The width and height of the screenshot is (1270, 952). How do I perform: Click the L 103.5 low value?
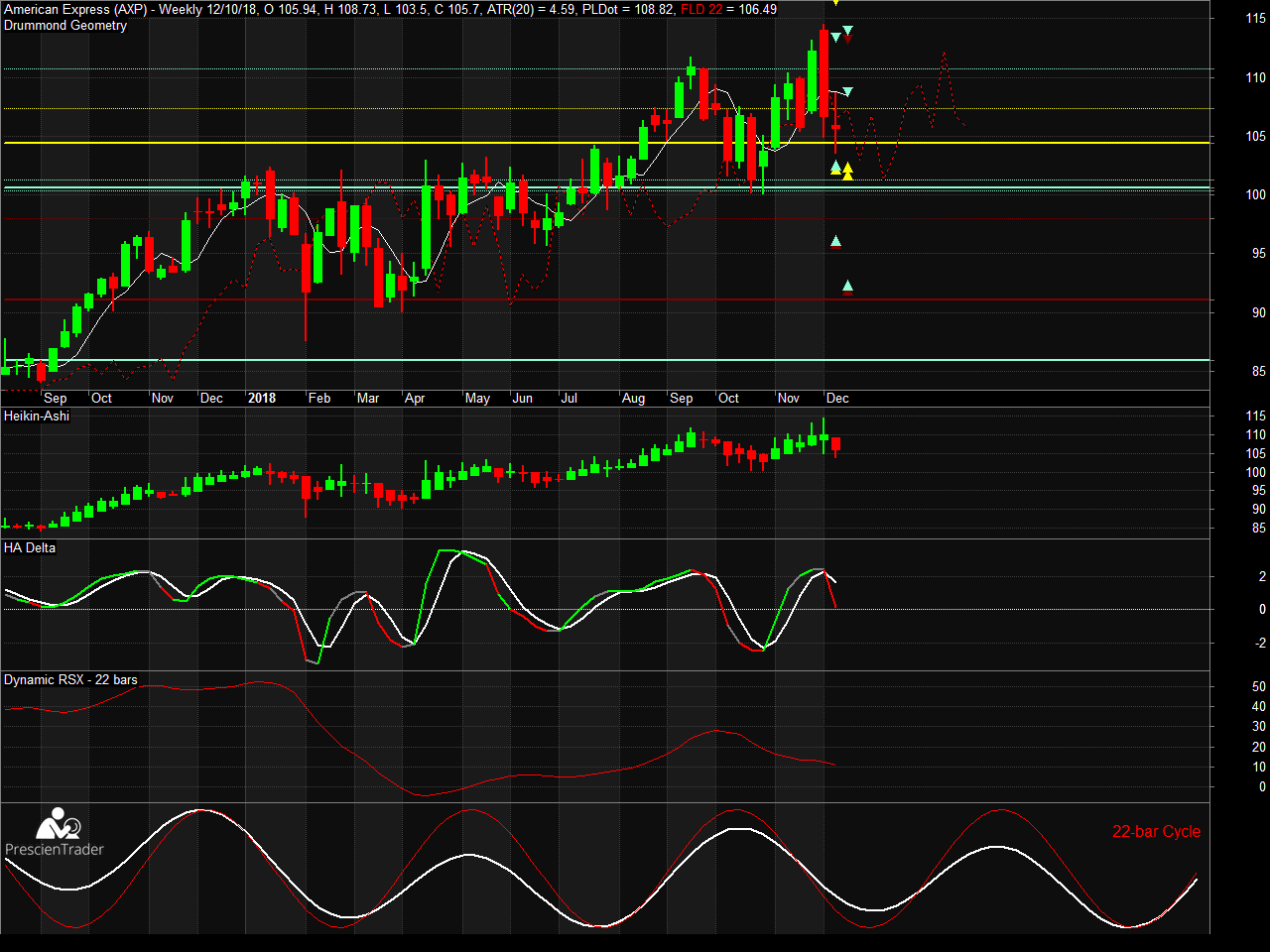[x=407, y=9]
